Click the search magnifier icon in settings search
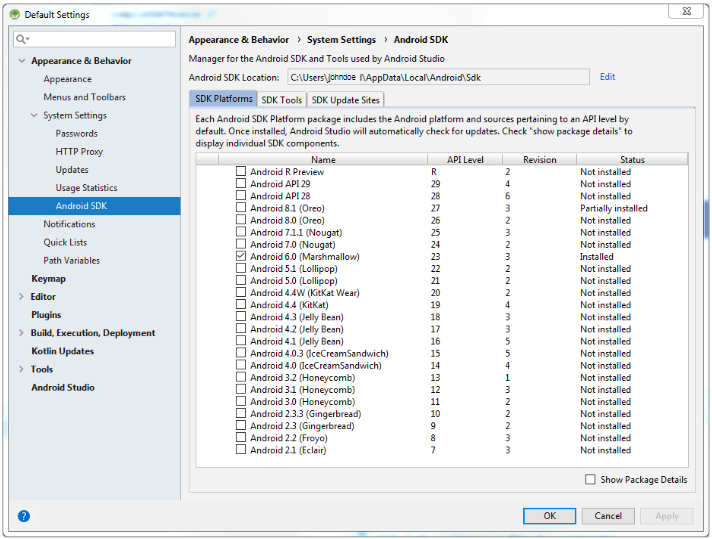Viewport: 712px width, 539px height. click(22, 39)
